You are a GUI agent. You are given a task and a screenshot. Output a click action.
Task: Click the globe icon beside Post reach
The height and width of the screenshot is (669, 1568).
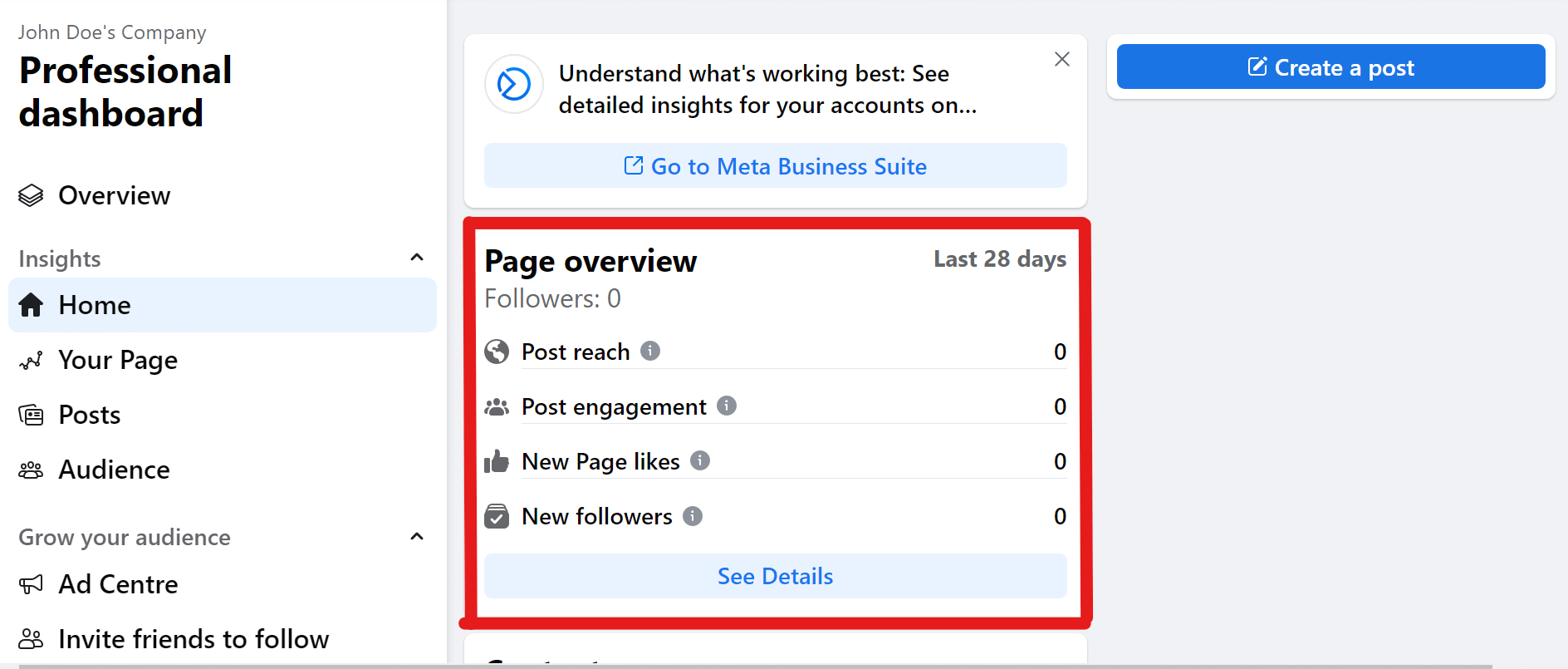[497, 352]
